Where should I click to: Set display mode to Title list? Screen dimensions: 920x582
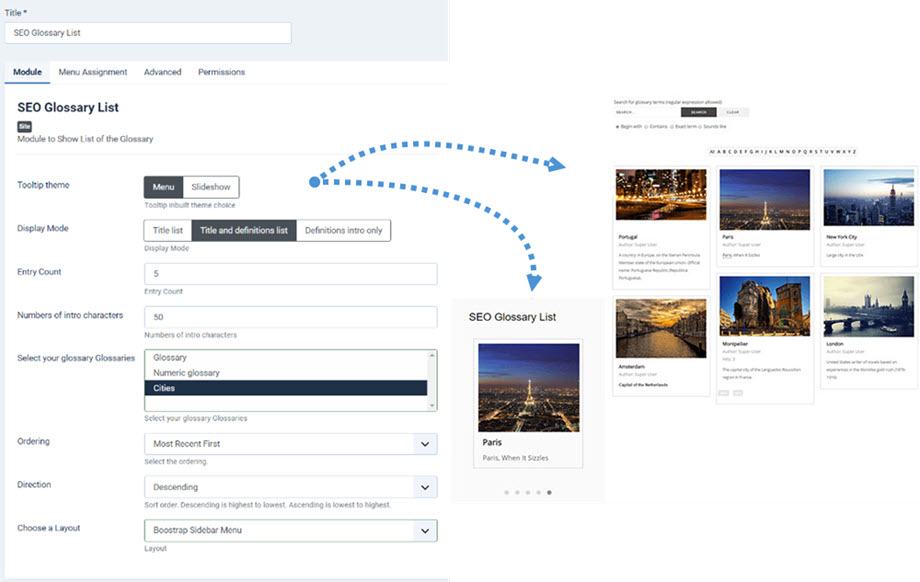coord(167,230)
